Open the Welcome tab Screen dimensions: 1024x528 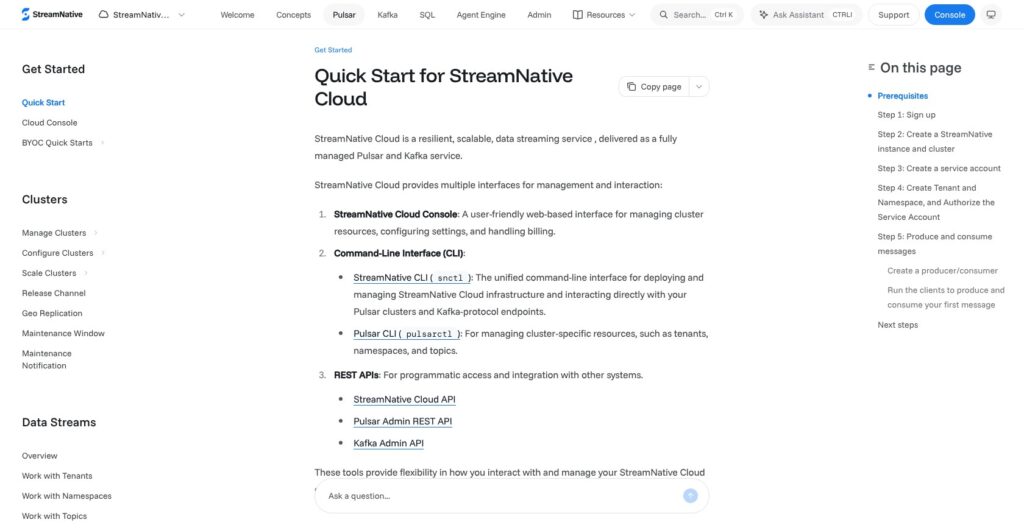click(x=237, y=14)
